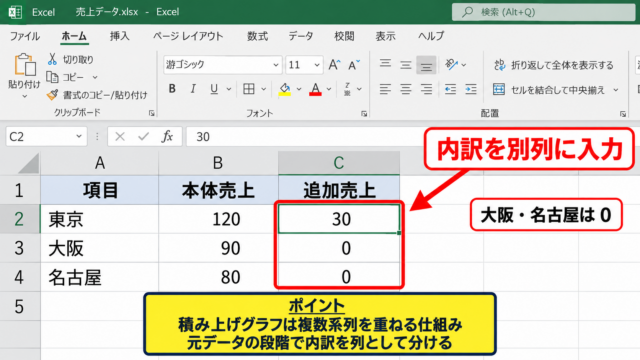Select row 3 header
This screenshot has width=640, height=360.
coord(20,248)
